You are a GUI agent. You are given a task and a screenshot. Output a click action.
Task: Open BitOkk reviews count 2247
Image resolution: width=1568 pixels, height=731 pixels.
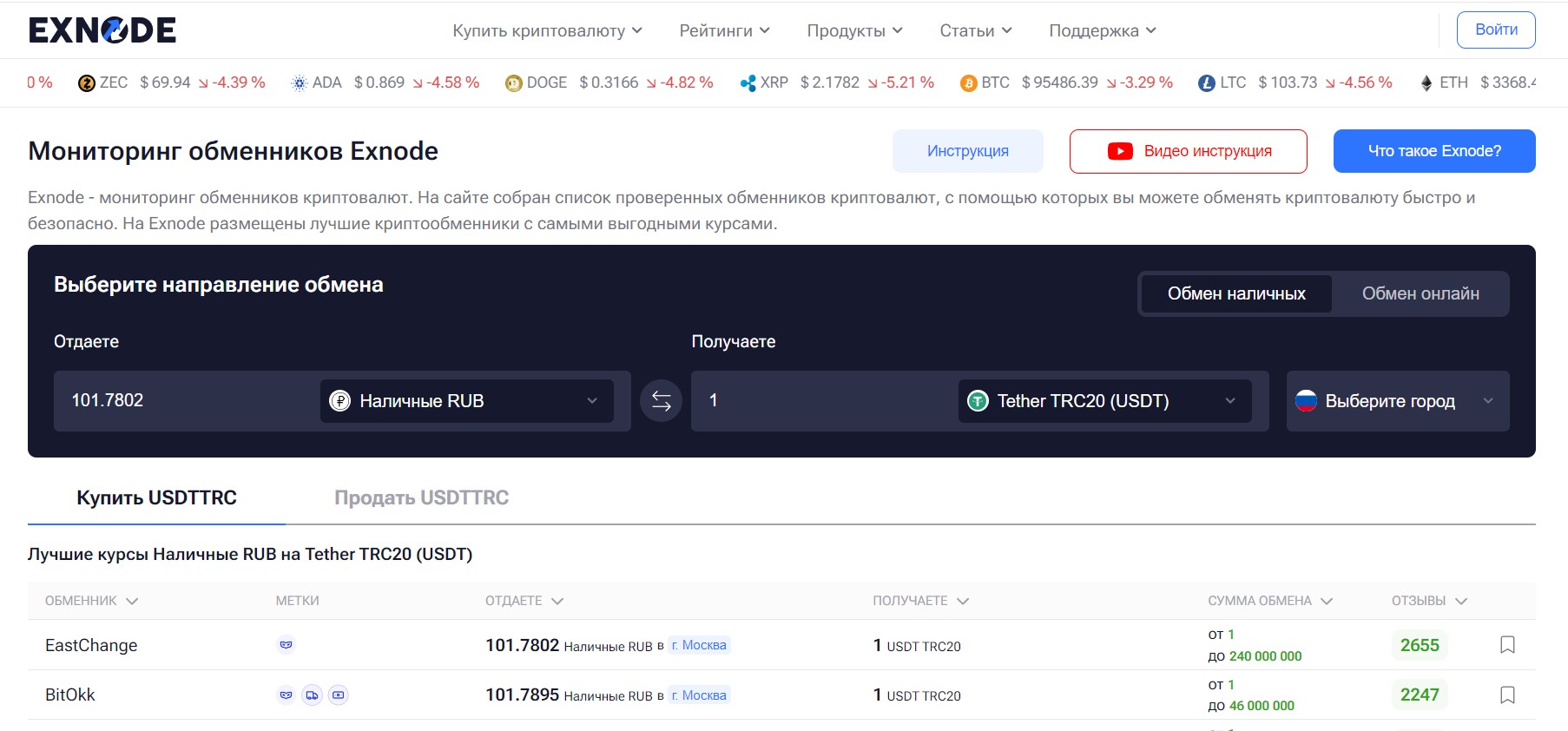[1420, 695]
